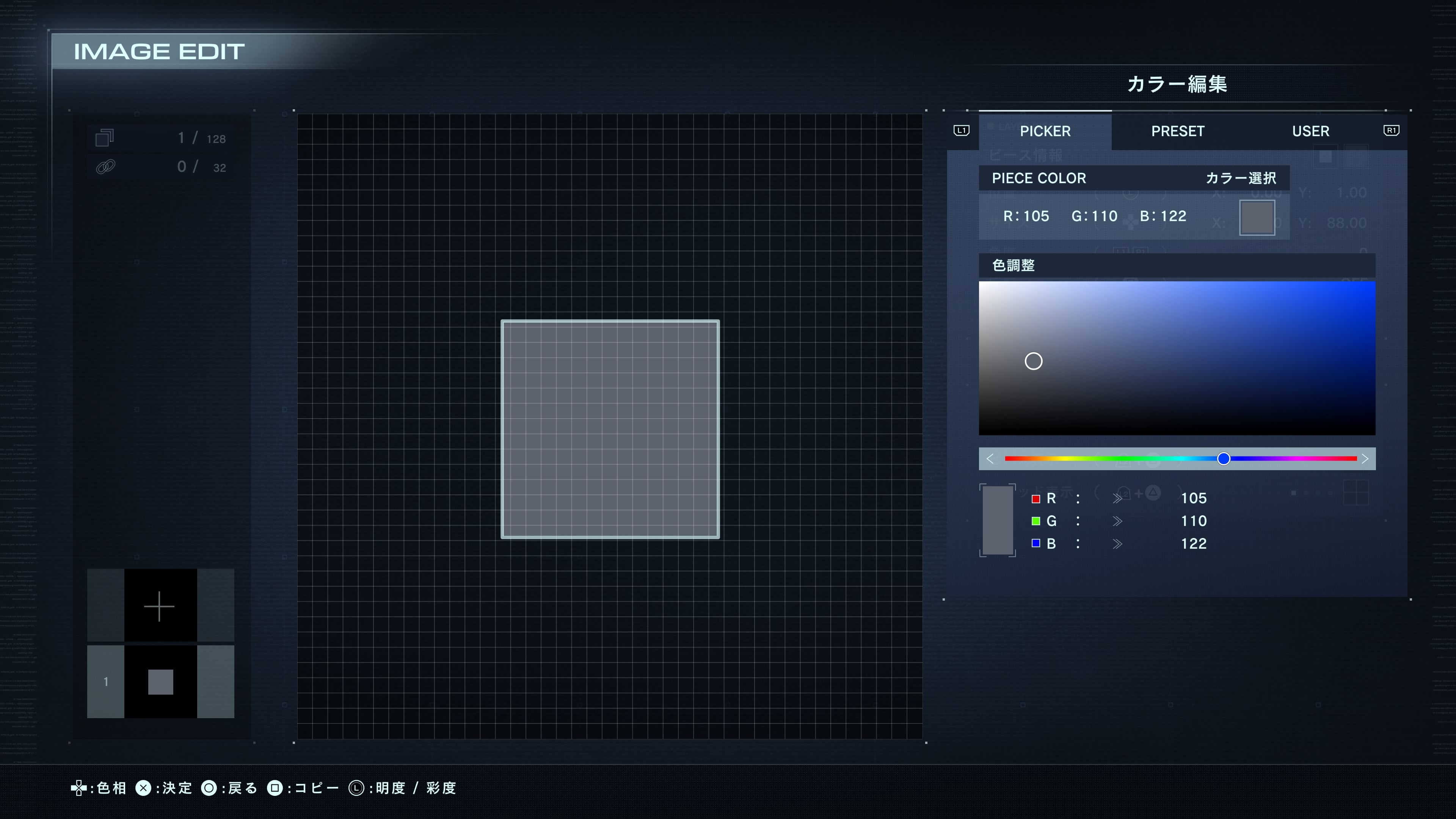The width and height of the screenshot is (1456, 819).
Task: Switch to the USER tab
Action: [x=1310, y=131]
